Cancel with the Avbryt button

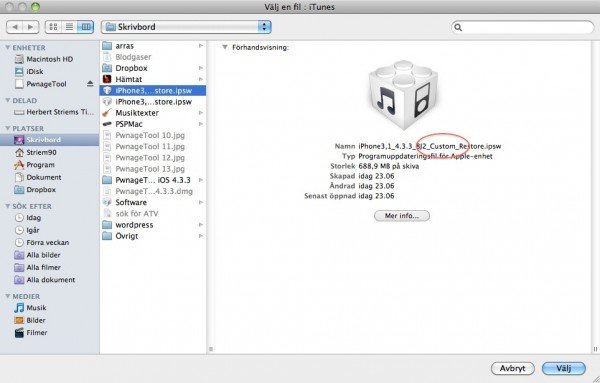coord(513,368)
